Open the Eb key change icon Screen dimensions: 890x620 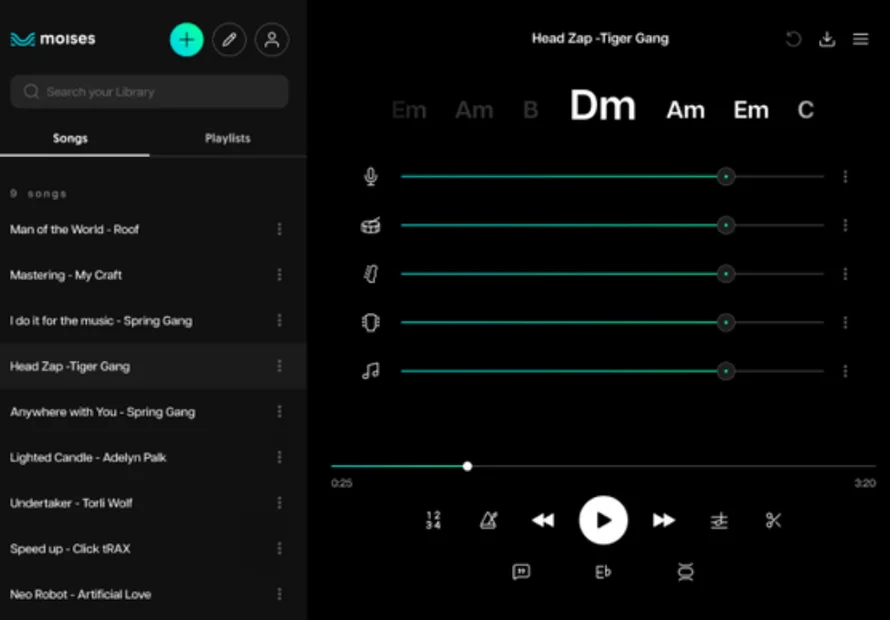(x=603, y=572)
